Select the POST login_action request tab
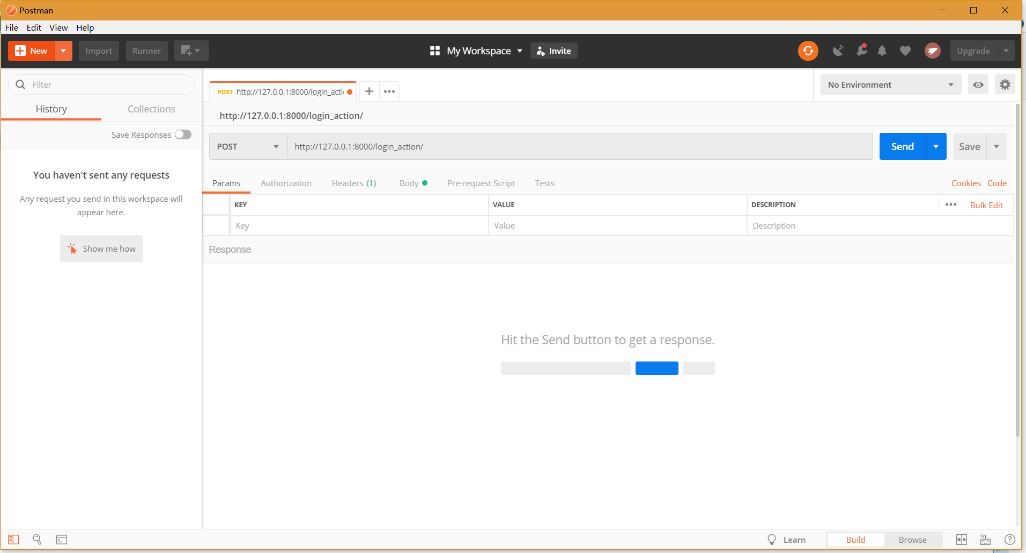This screenshot has width=1026, height=553. coord(281,92)
